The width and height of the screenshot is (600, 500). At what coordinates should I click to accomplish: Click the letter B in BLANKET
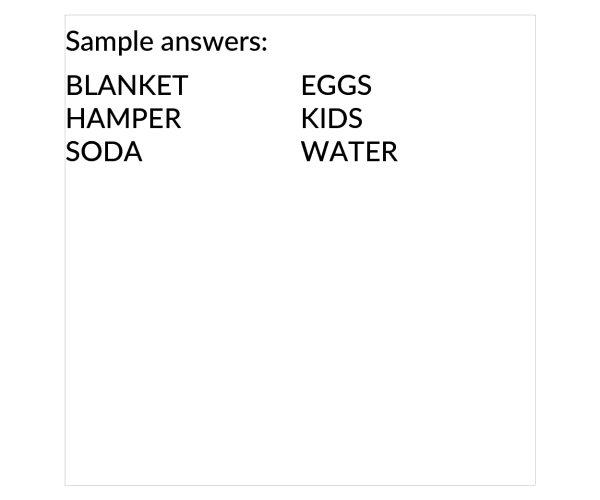(73, 85)
